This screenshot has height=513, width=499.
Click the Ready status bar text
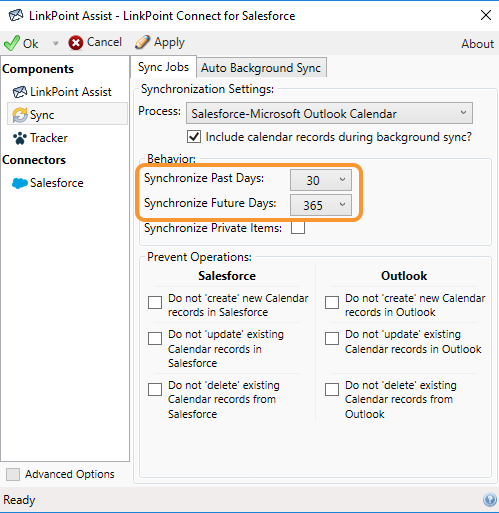point(19,500)
